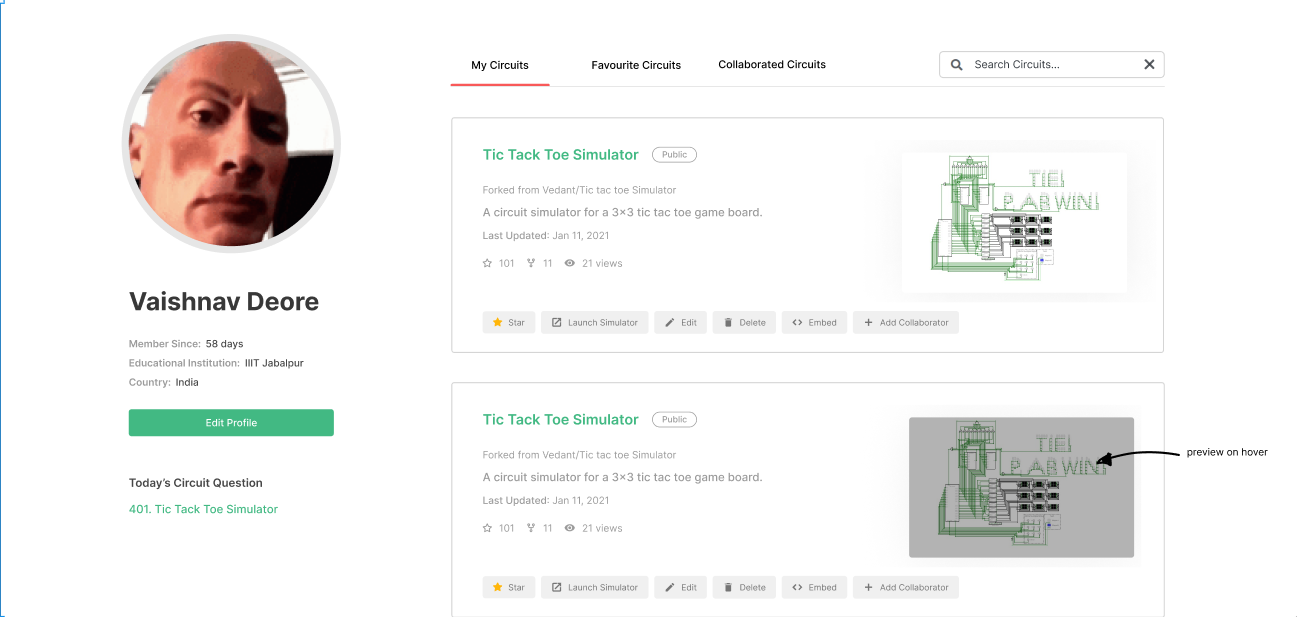Star the first Tic Tack Toe Simulator circuit
This screenshot has width=1297, height=617.
coord(509,322)
